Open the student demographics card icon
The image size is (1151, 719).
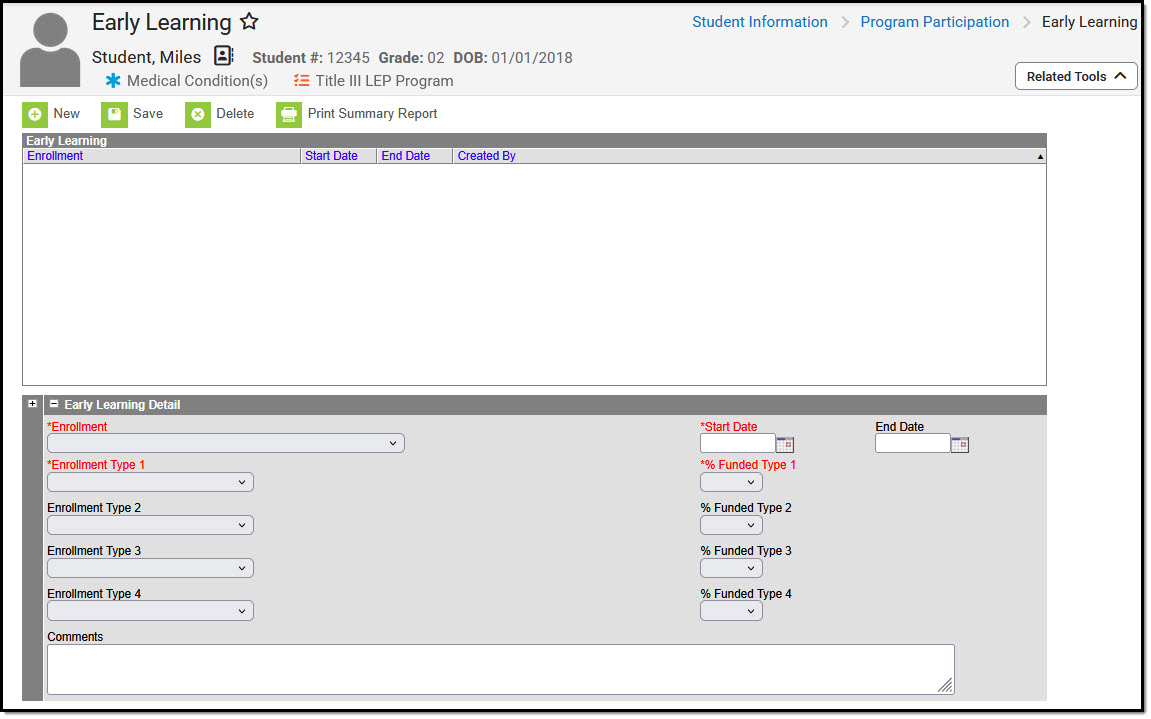click(222, 56)
